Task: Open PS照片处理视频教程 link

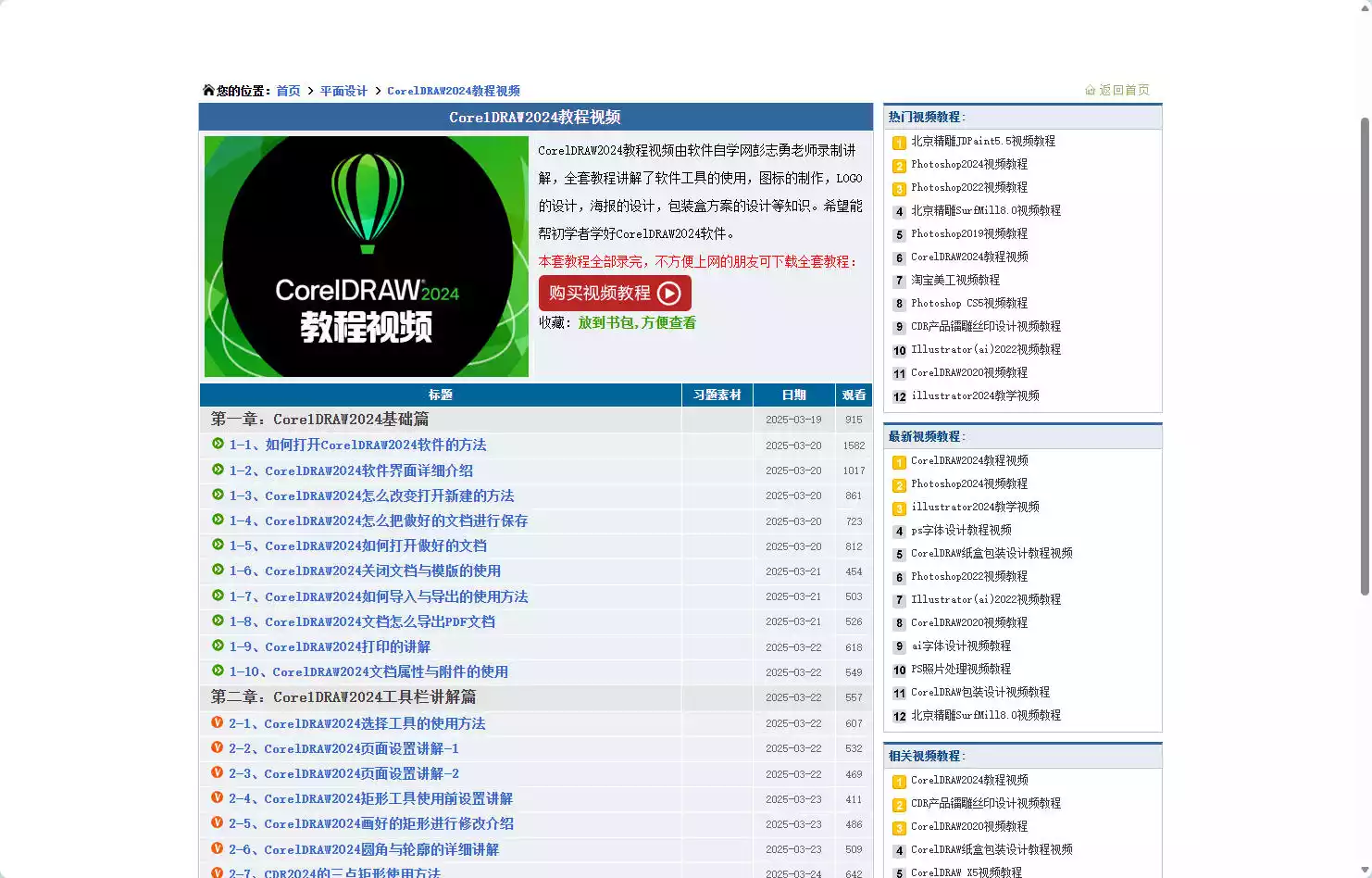Action: point(961,670)
